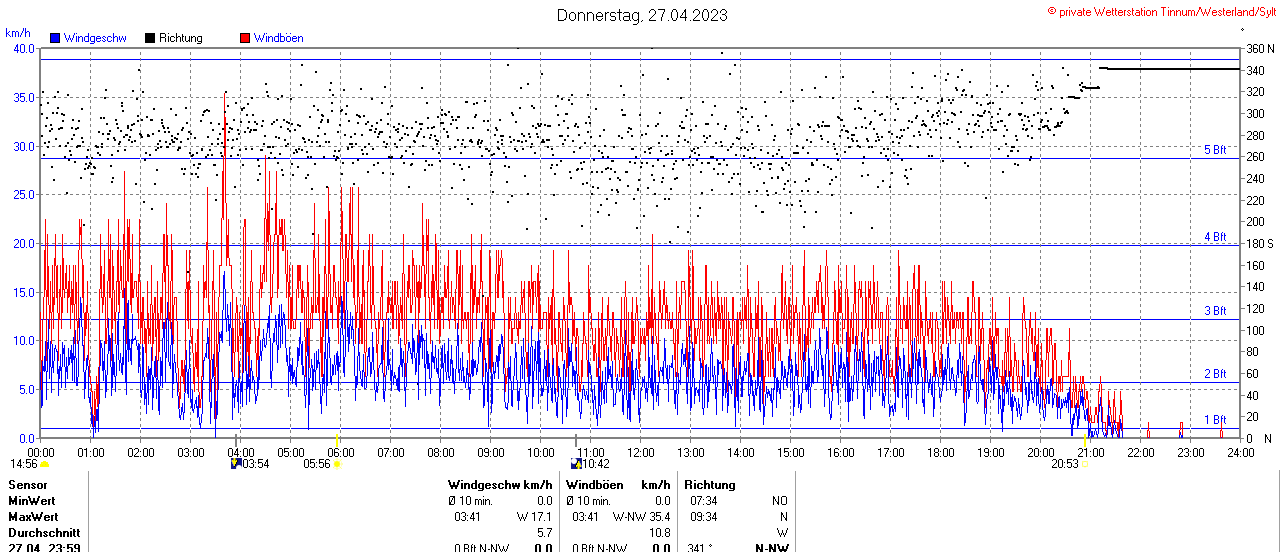Click the title Donnerstag, 27.04.2023
1280x552 pixels.
pyautogui.click(x=642, y=15)
